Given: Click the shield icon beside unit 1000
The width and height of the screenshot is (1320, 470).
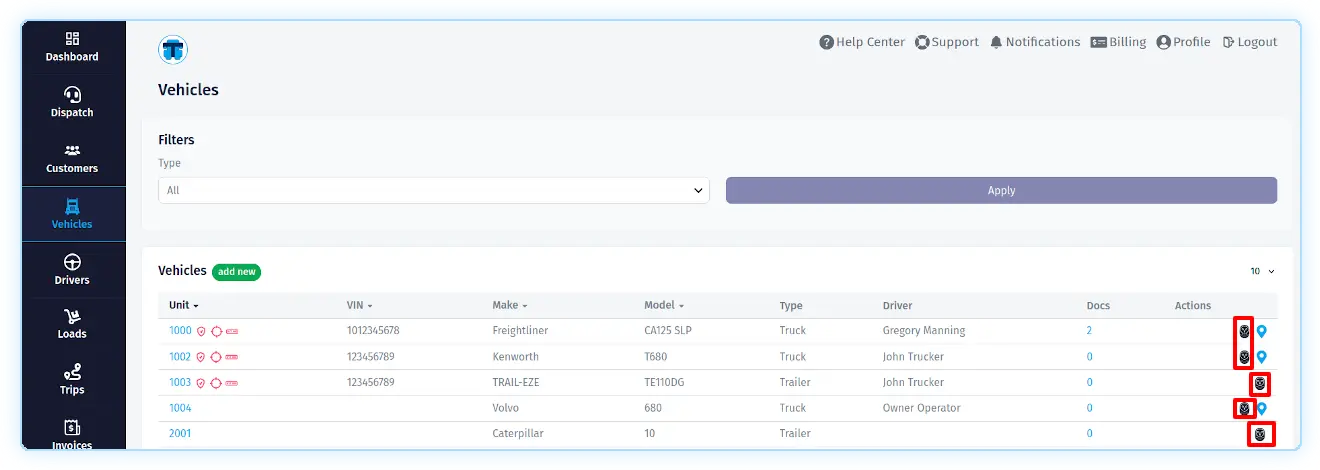Looking at the screenshot, I should click(x=200, y=331).
